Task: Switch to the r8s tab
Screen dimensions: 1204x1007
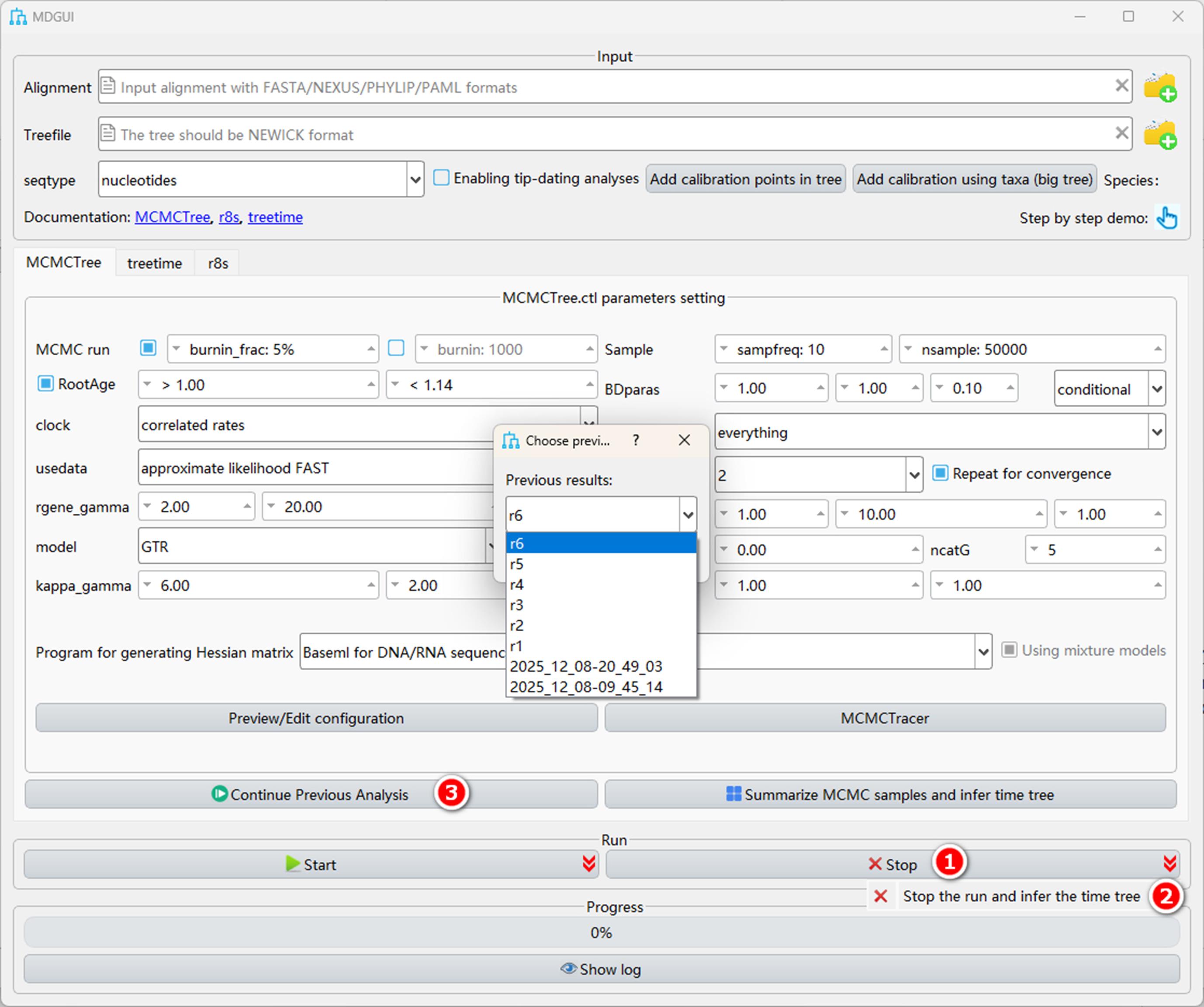Action: coord(218,263)
